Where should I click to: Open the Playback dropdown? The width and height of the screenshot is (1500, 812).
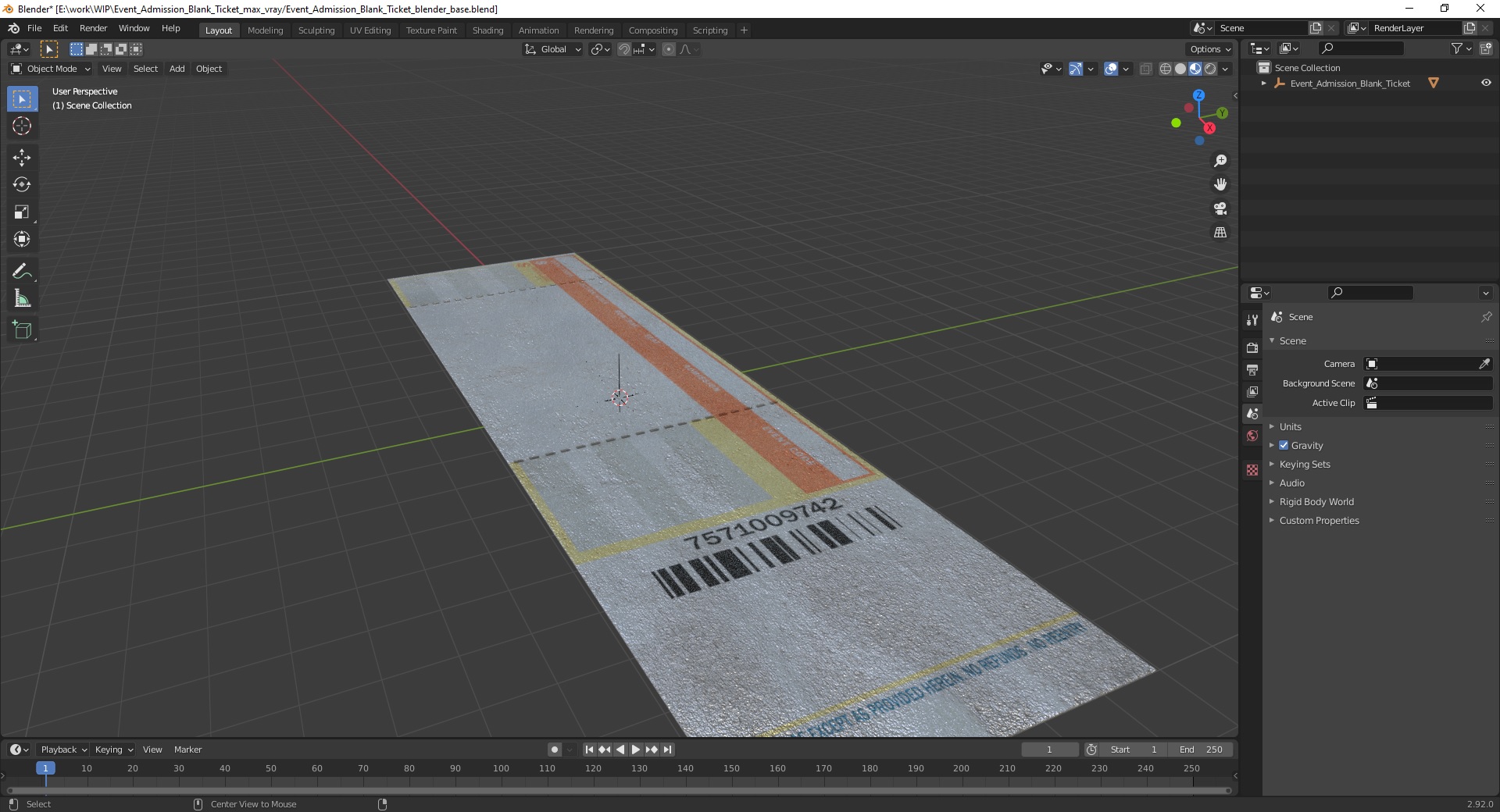coord(63,750)
